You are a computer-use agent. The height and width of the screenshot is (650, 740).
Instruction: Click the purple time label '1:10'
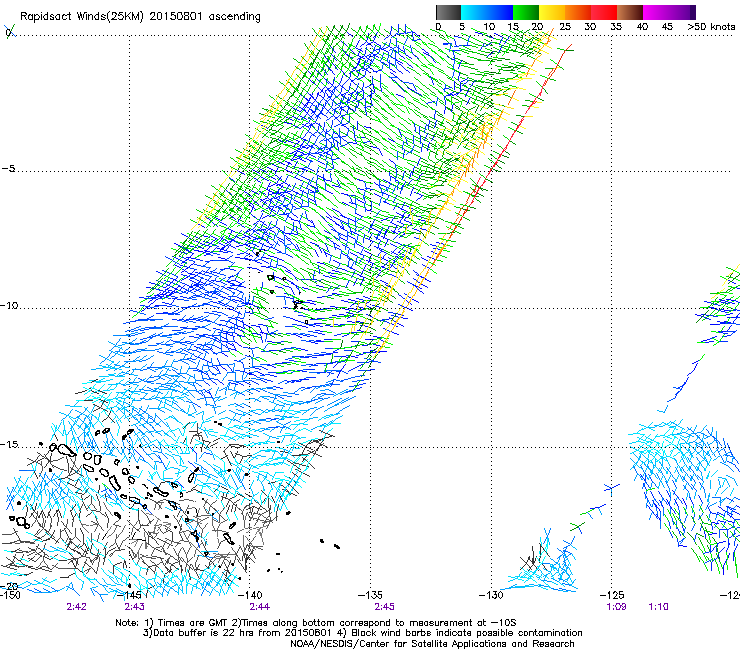click(x=658, y=607)
